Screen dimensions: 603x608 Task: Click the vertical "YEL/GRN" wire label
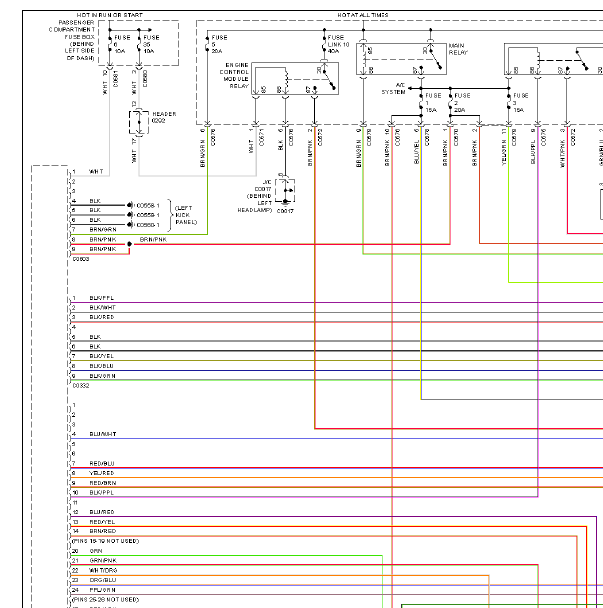coord(504,152)
